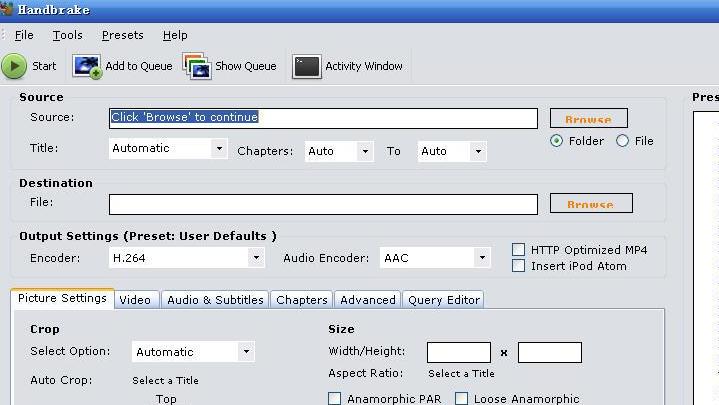Open the Chapters To end dropdown
Image resolution: width=719 pixels, height=405 pixels.
452,151
